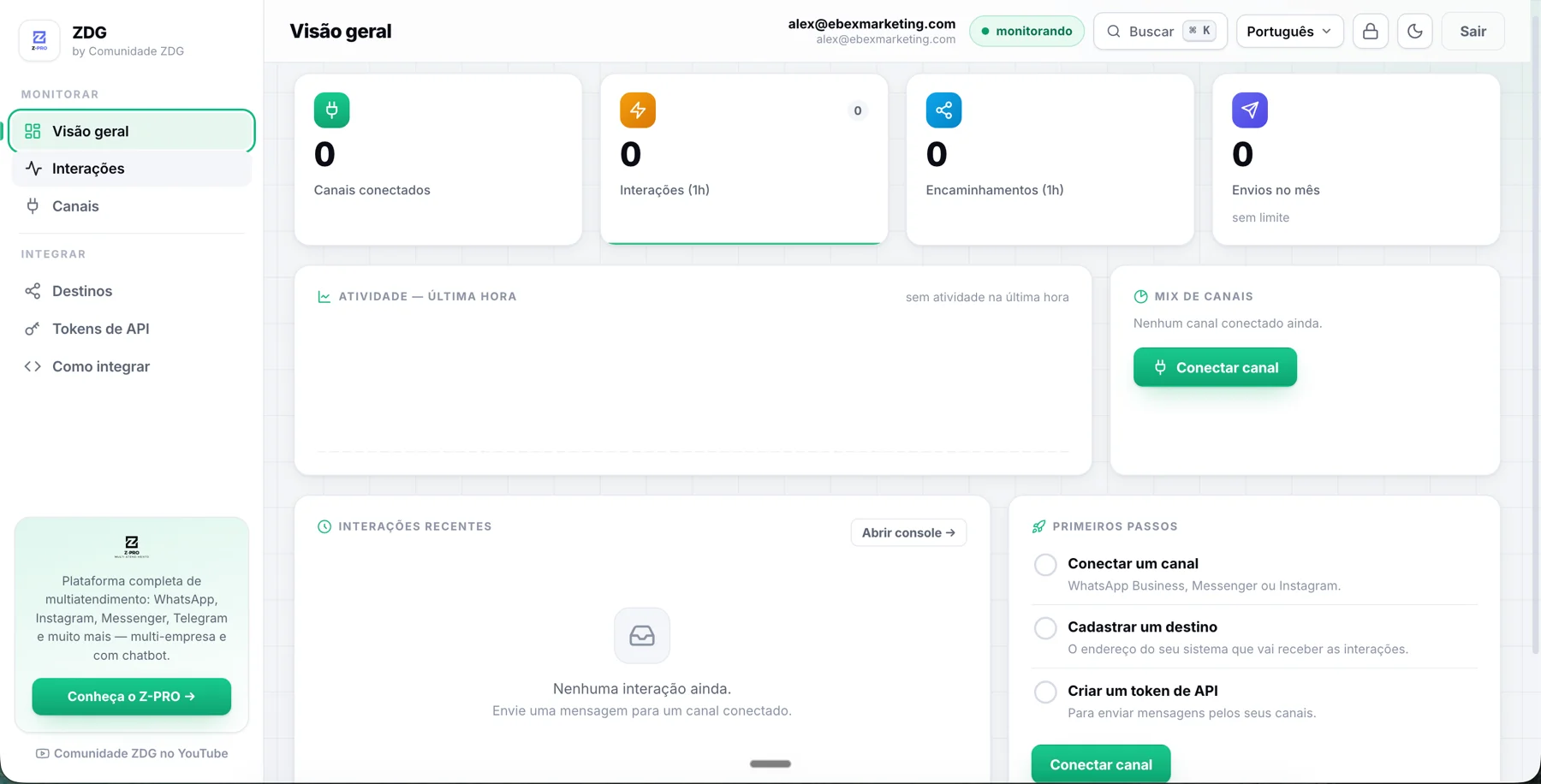Open the Português language dropdown
1541x784 pixels.
click(x=1290, y=32)
